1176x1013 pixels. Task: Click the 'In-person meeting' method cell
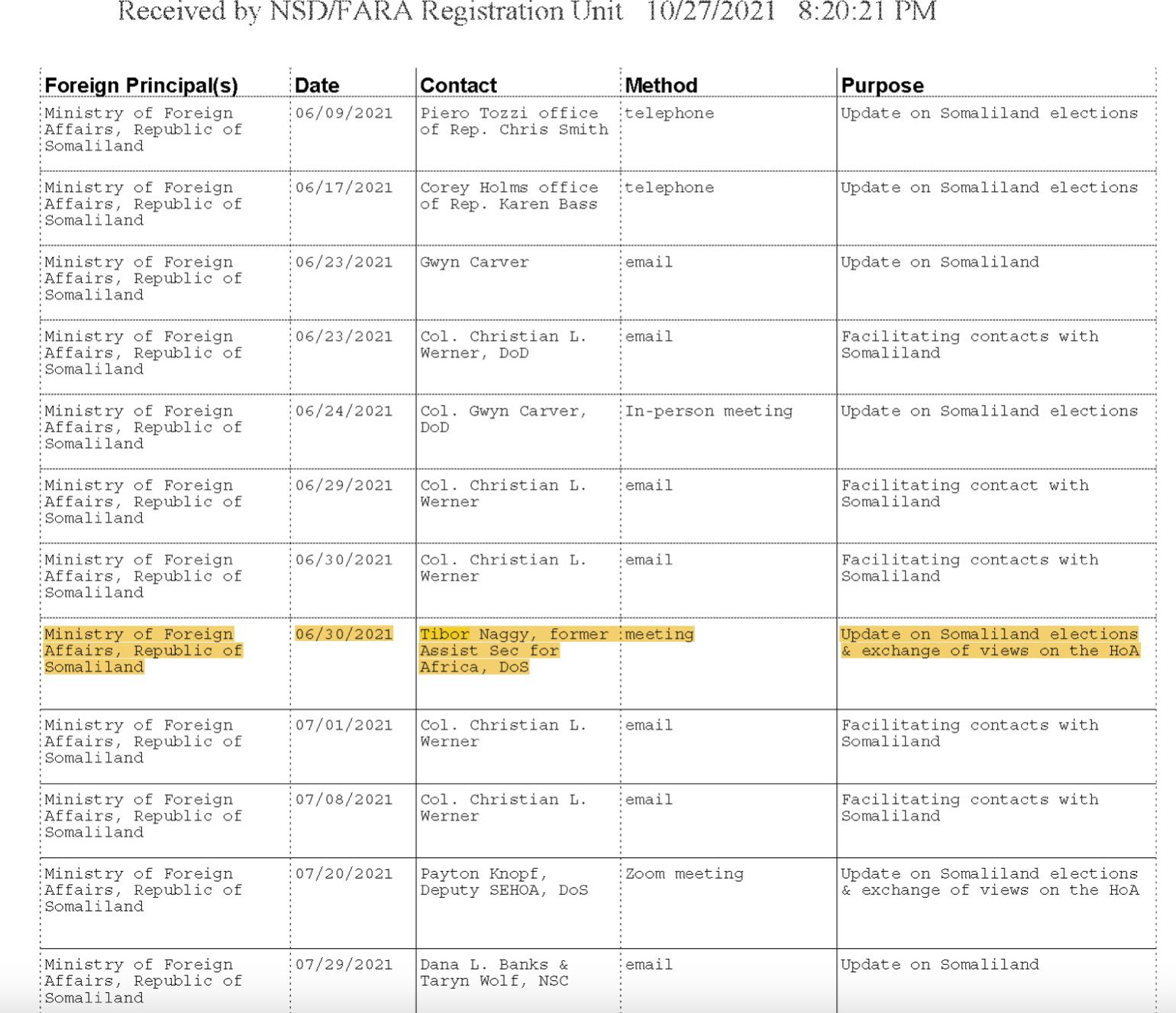[709, 411]
